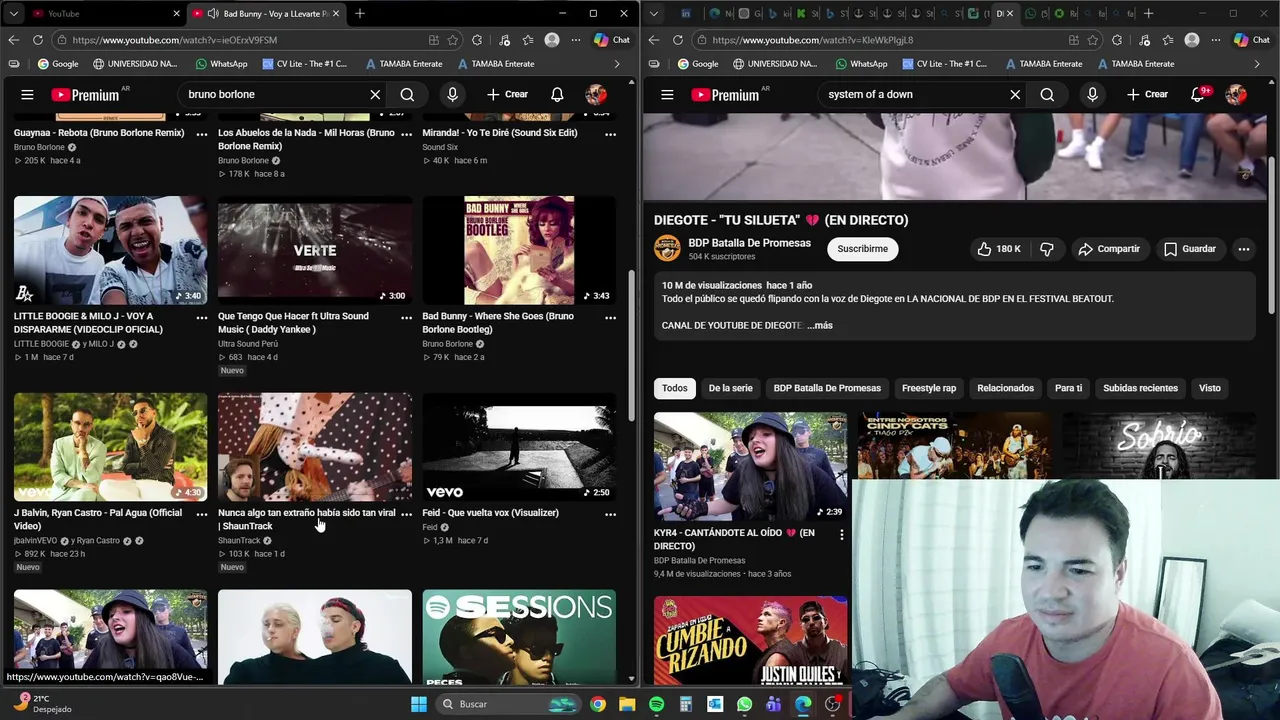Click search magnifier in right YouTube window
This screenshot has width=1280, height=720.
click(1047, 94)
